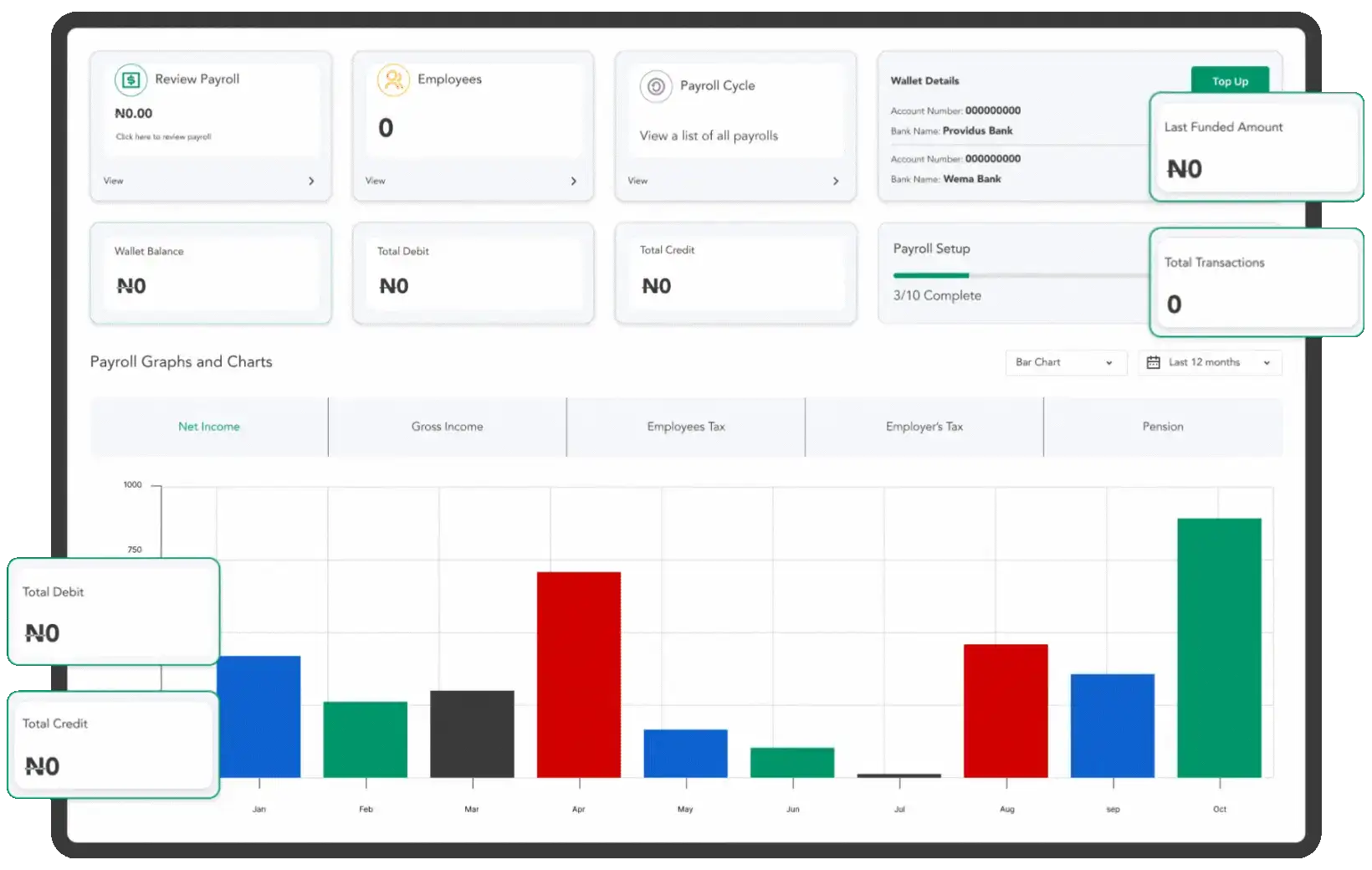The image size is (1372, 870).
Task: Click the arrow in Payroll Cycle card
Action: (835, 181)
